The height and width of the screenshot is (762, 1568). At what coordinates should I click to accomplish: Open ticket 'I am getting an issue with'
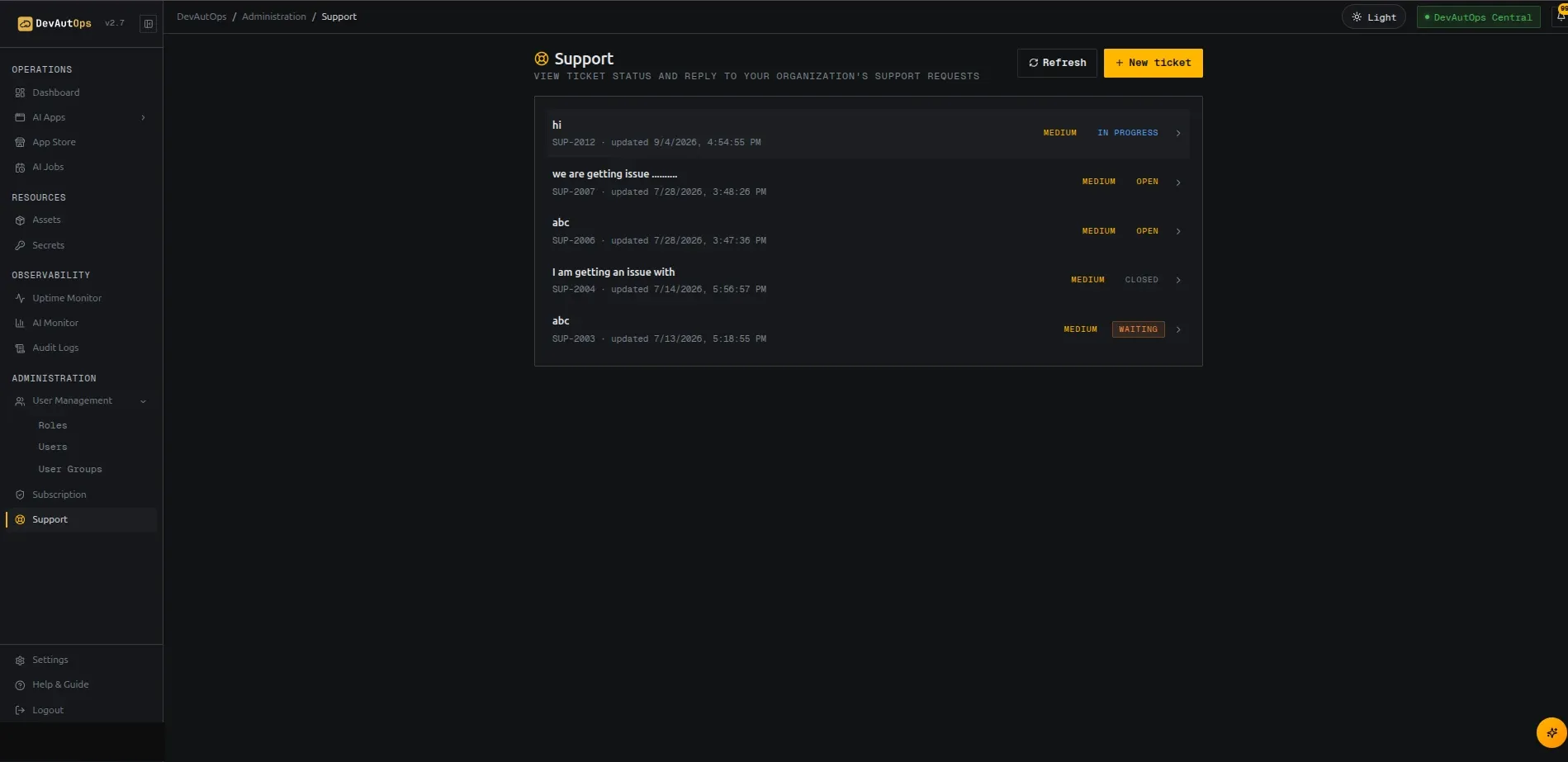coord(868,280)
